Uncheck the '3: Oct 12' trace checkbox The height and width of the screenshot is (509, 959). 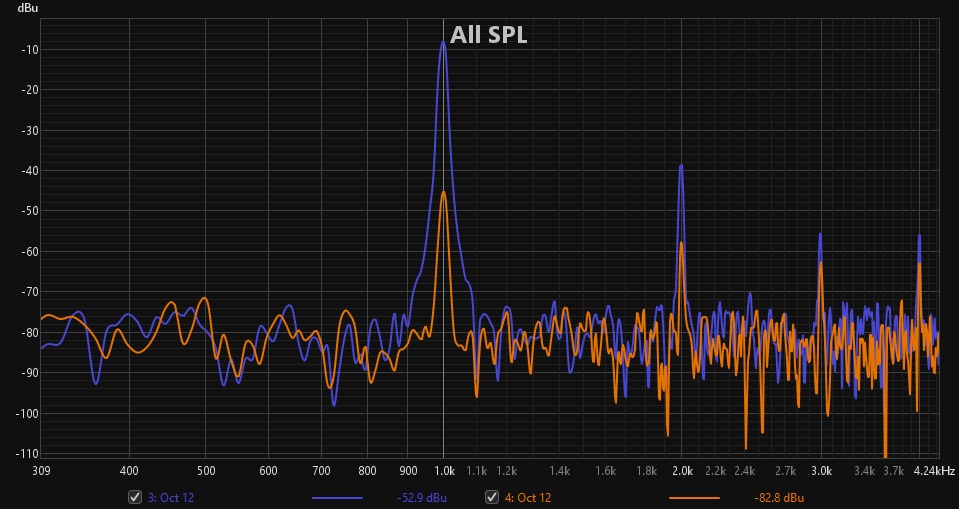[x=135, y=497]
